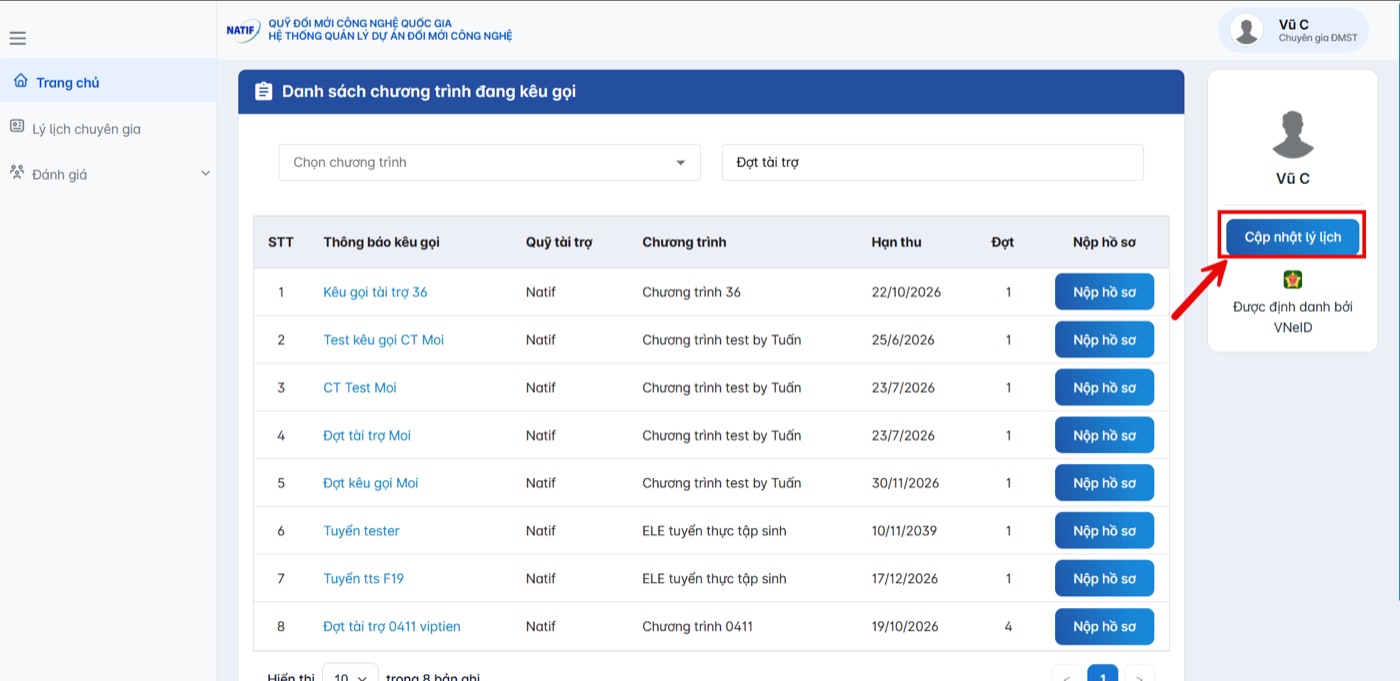Viewport: 1400px width, 681px height.
Task: Open the Tuyển tts F19 link
Action: tap(363, 578)
